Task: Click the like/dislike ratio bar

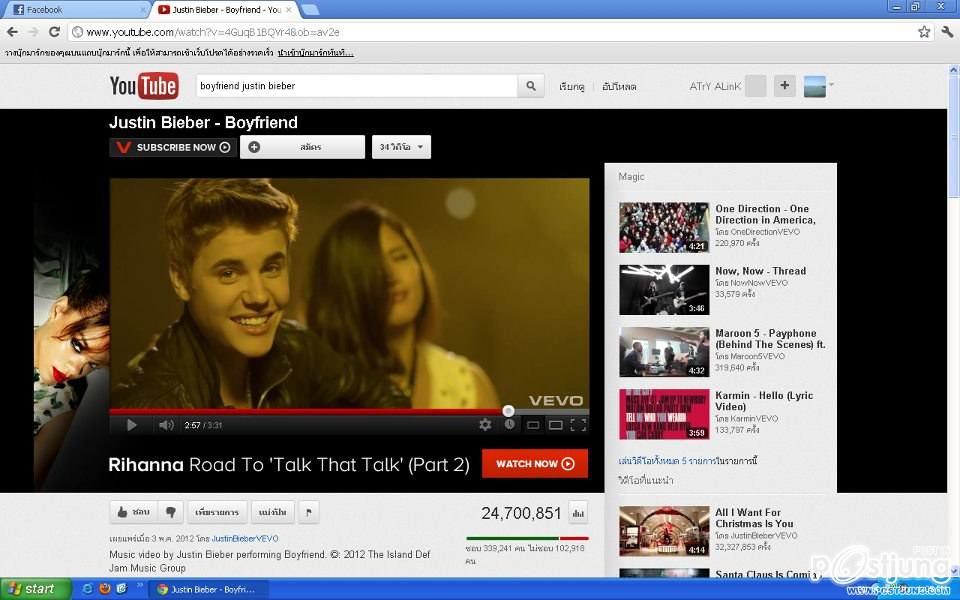Action: point(527,538)
